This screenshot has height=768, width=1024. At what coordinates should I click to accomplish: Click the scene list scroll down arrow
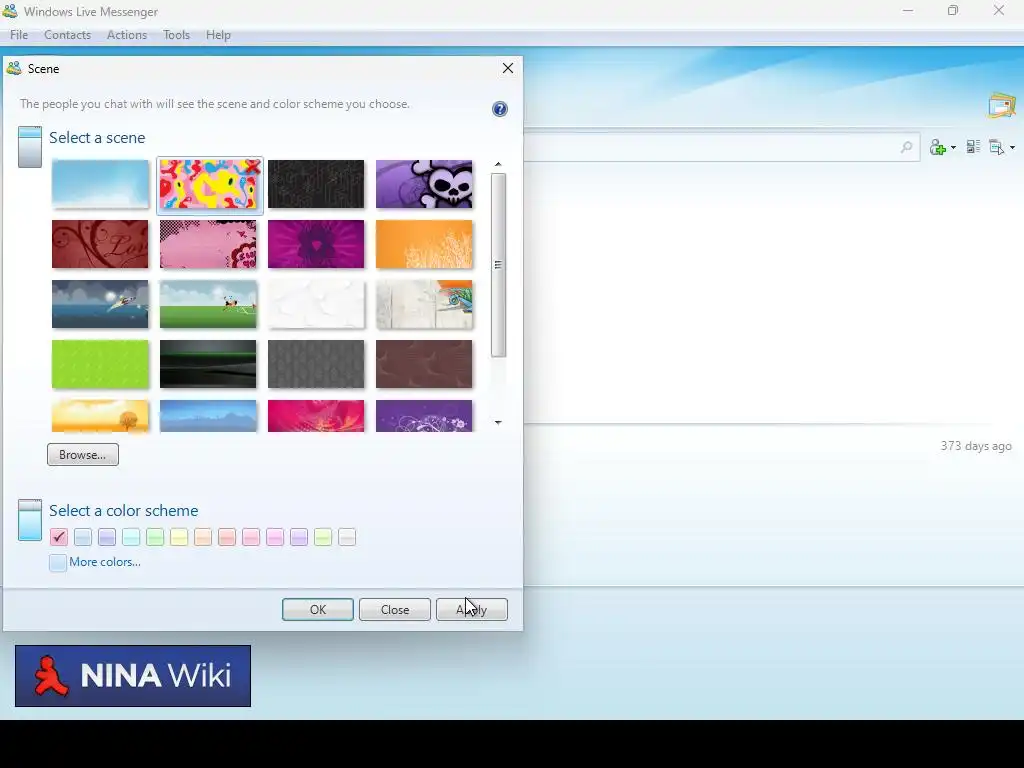(x=498, y=423)
